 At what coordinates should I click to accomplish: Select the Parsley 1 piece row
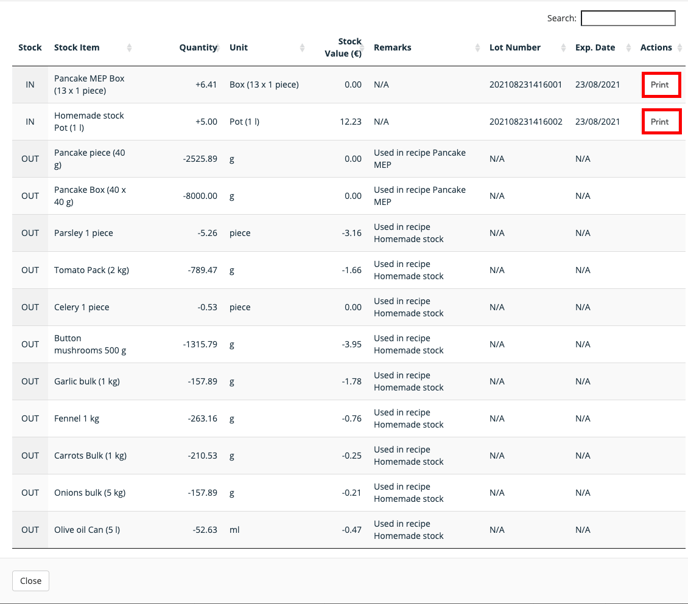349,233
